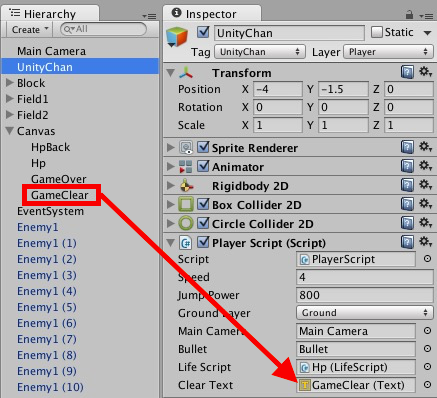Click the object name field UnityChan
The width and height of the screenshot is (437, 398).
click(x=289, y=33)
